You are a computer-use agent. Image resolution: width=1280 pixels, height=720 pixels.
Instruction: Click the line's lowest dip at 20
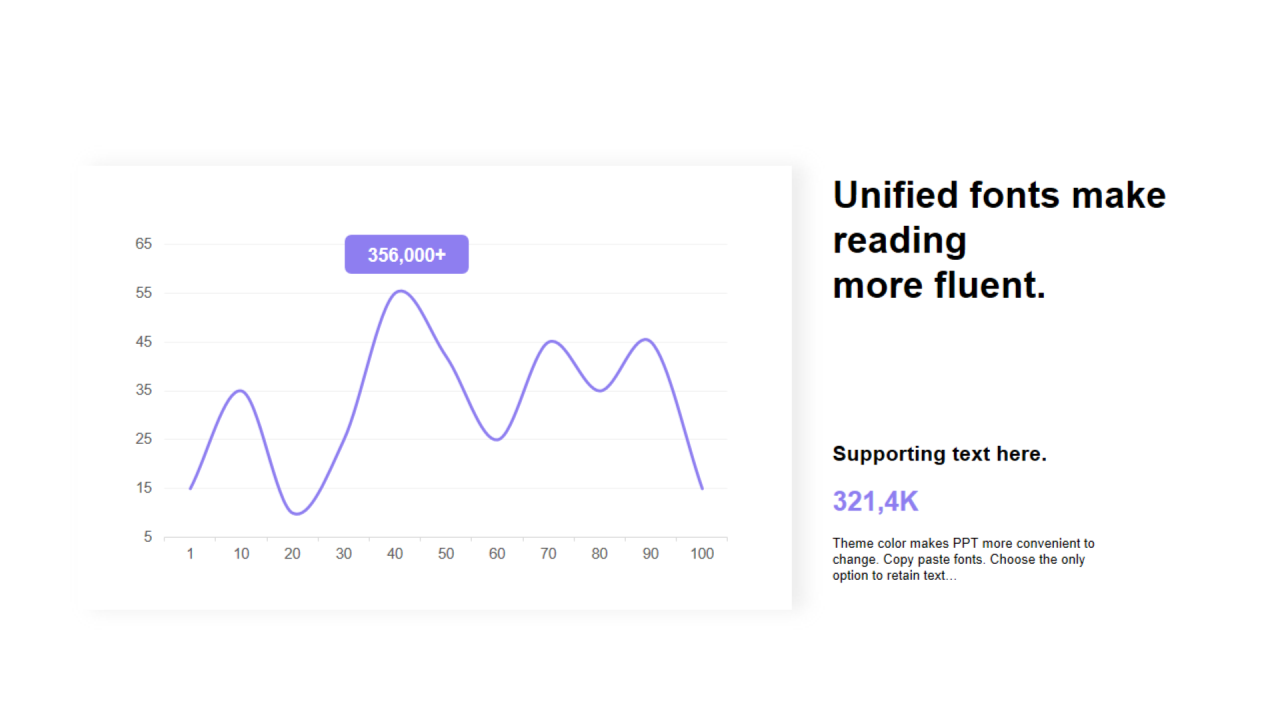(x=296, y=513)
